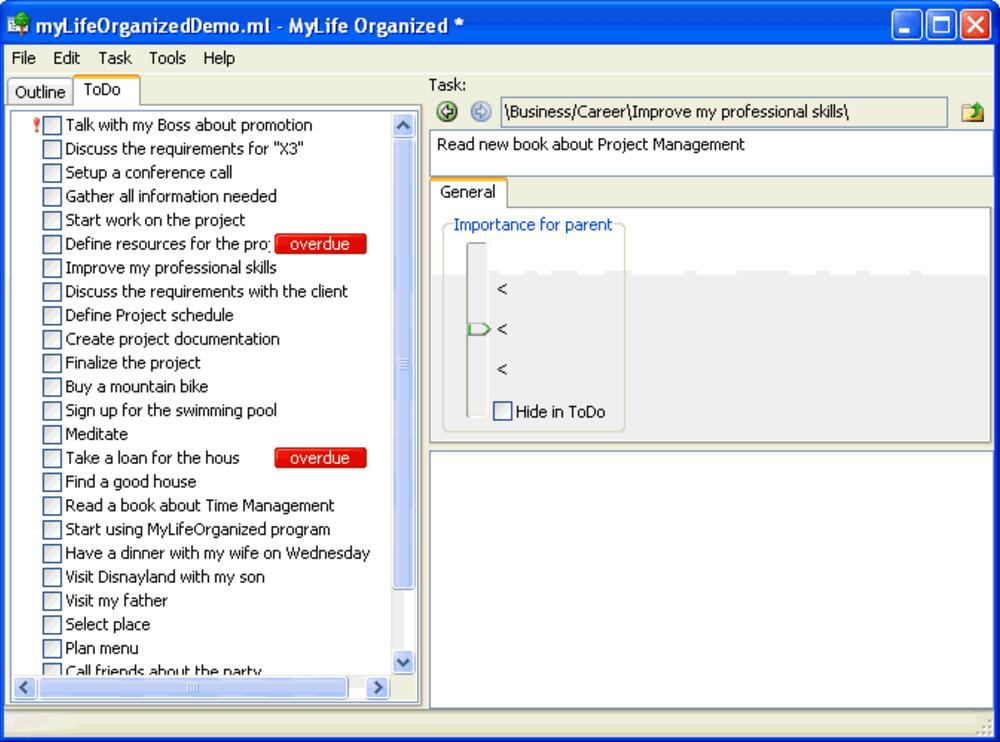This screenshot has width=1000, height=742.
Task: Click the MyLife Organized title bar icon
Action: click(18, 26)
